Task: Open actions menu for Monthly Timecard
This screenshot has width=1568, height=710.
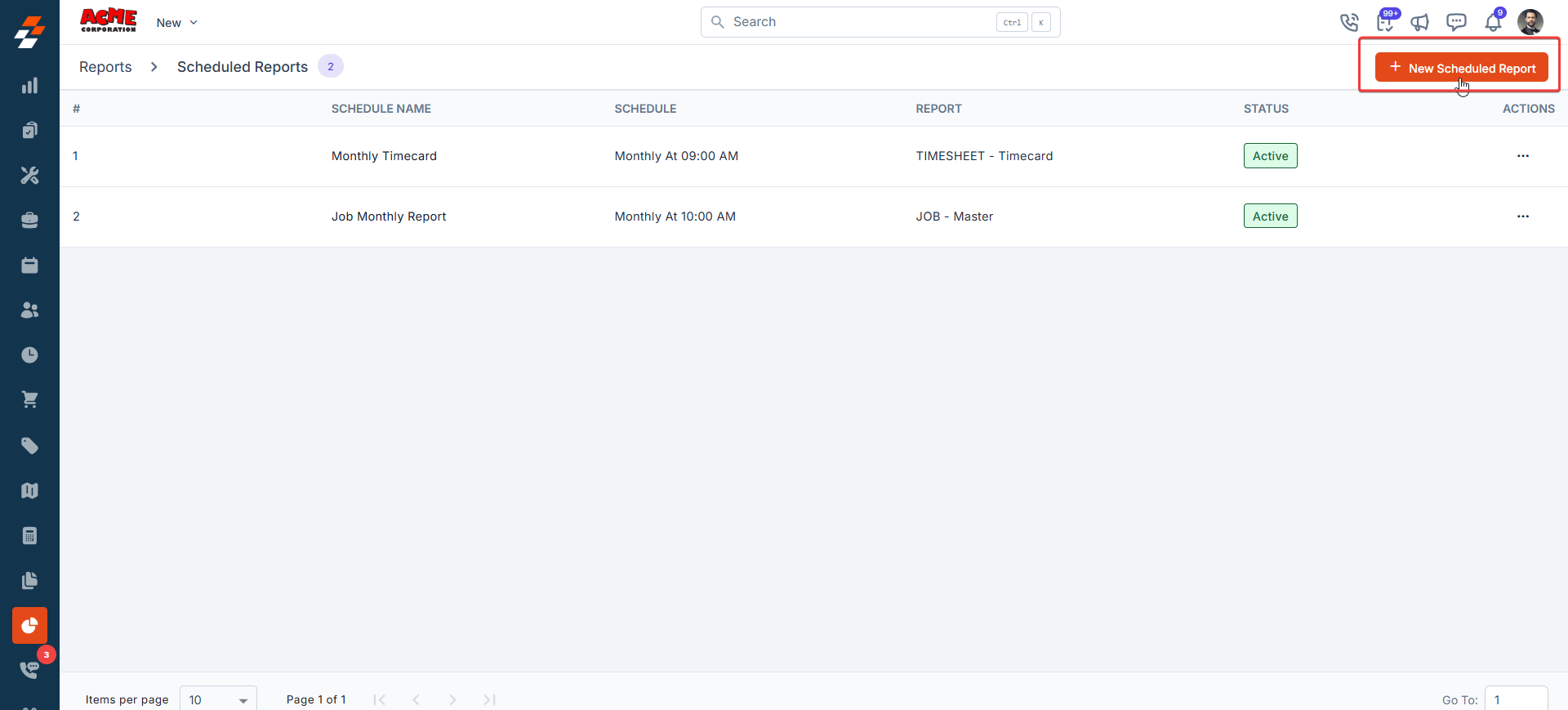Action: pos(1523,156)
